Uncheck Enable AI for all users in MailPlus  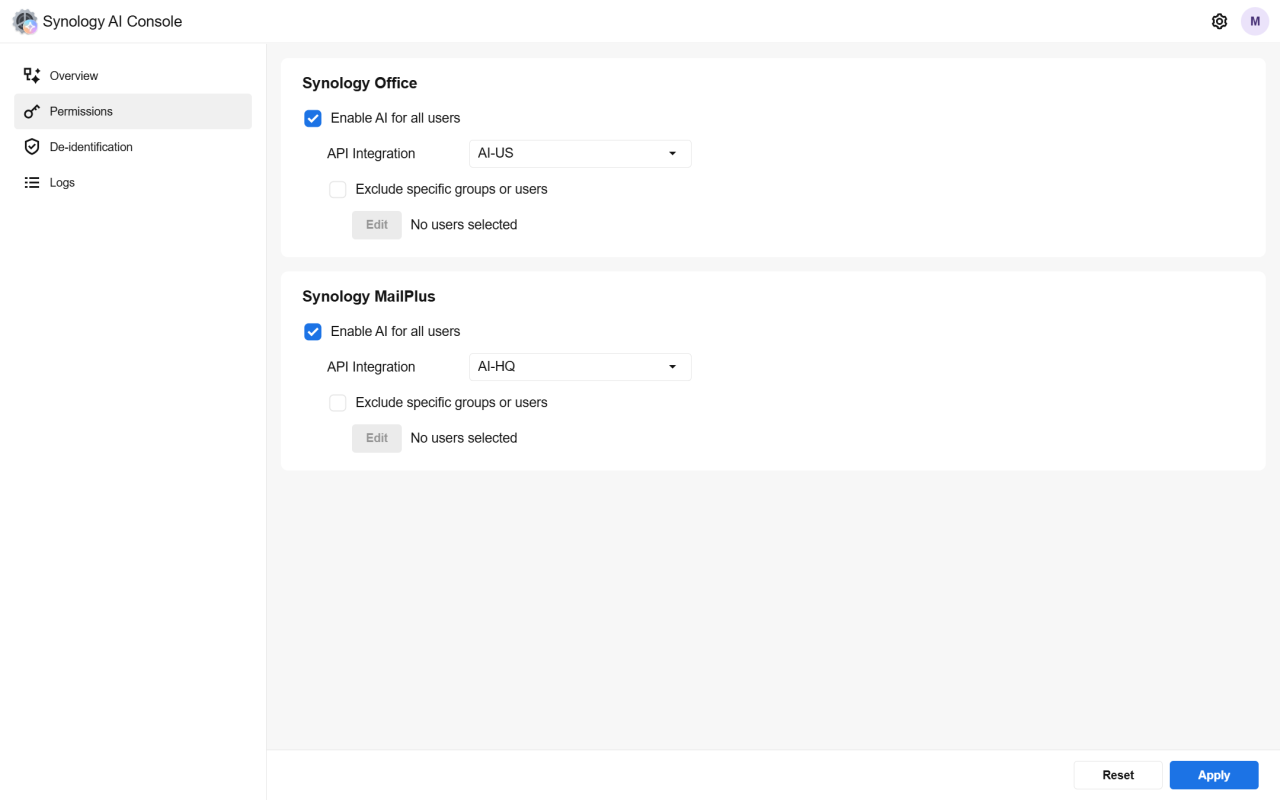point(313,331)
